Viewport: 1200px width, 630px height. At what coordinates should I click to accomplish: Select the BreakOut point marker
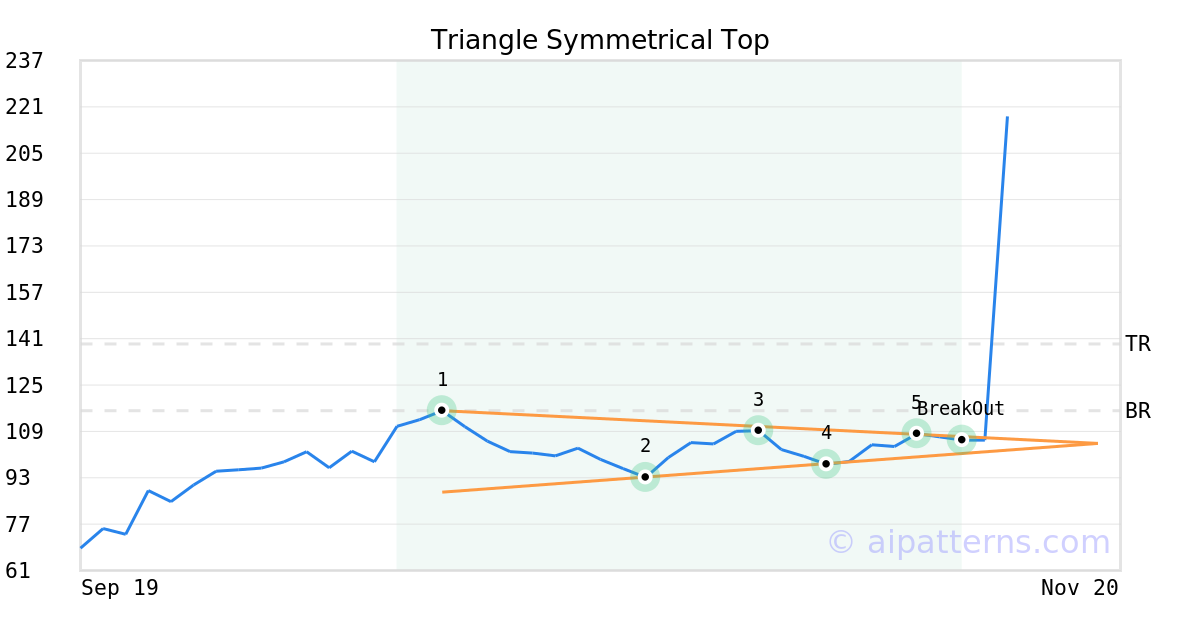961,439
